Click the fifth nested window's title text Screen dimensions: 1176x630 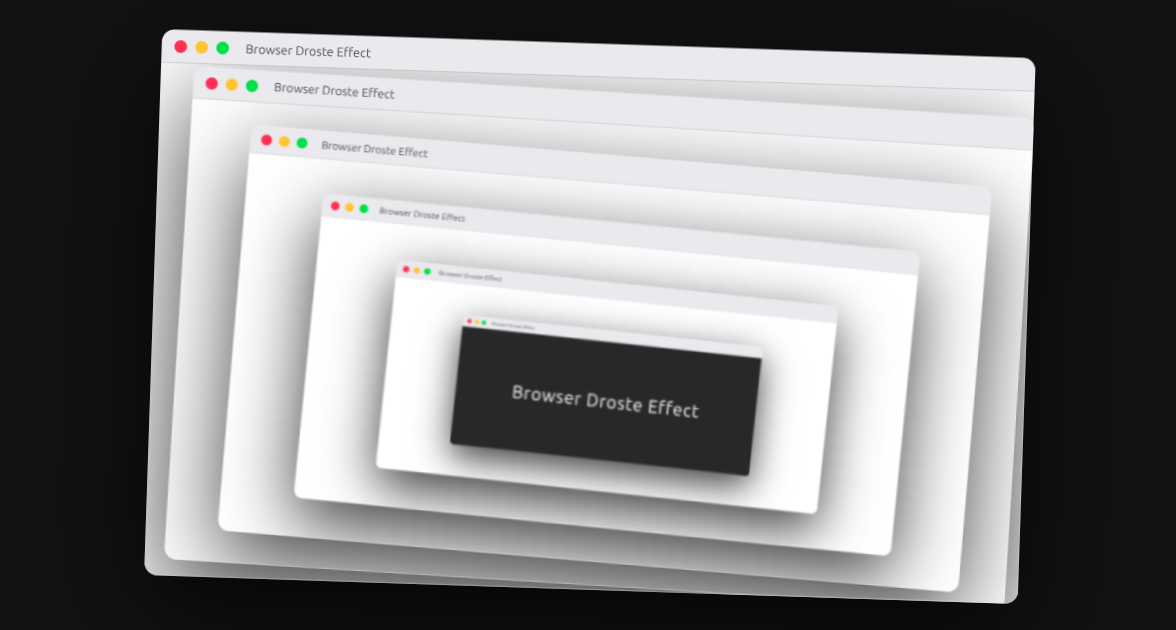(x=470, y=276)
